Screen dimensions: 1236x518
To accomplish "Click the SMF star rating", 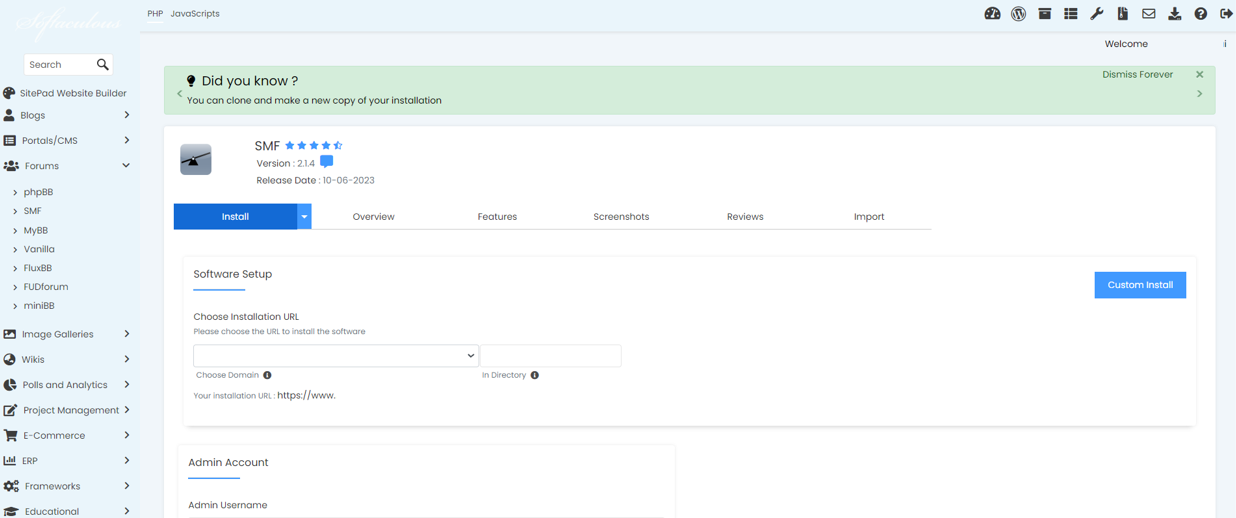I will coord(314,146).
